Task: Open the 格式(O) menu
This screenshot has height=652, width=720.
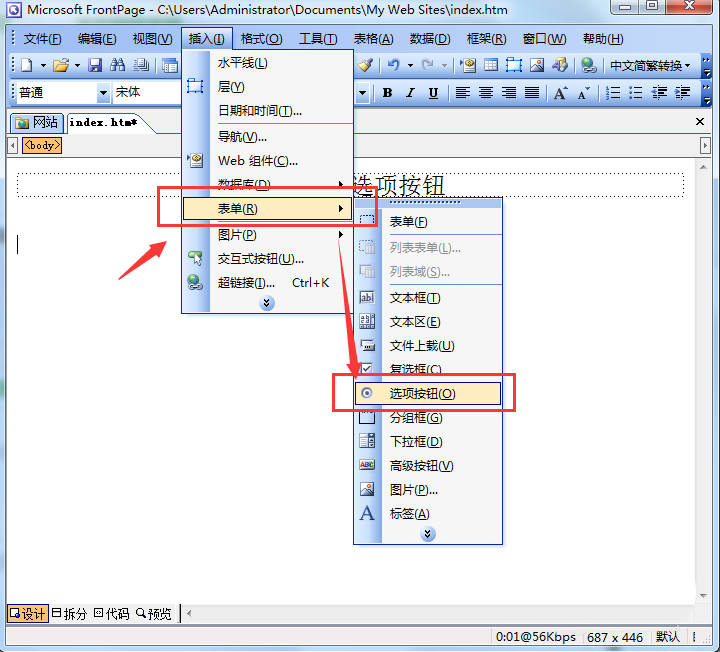Action: coord(261,39)
